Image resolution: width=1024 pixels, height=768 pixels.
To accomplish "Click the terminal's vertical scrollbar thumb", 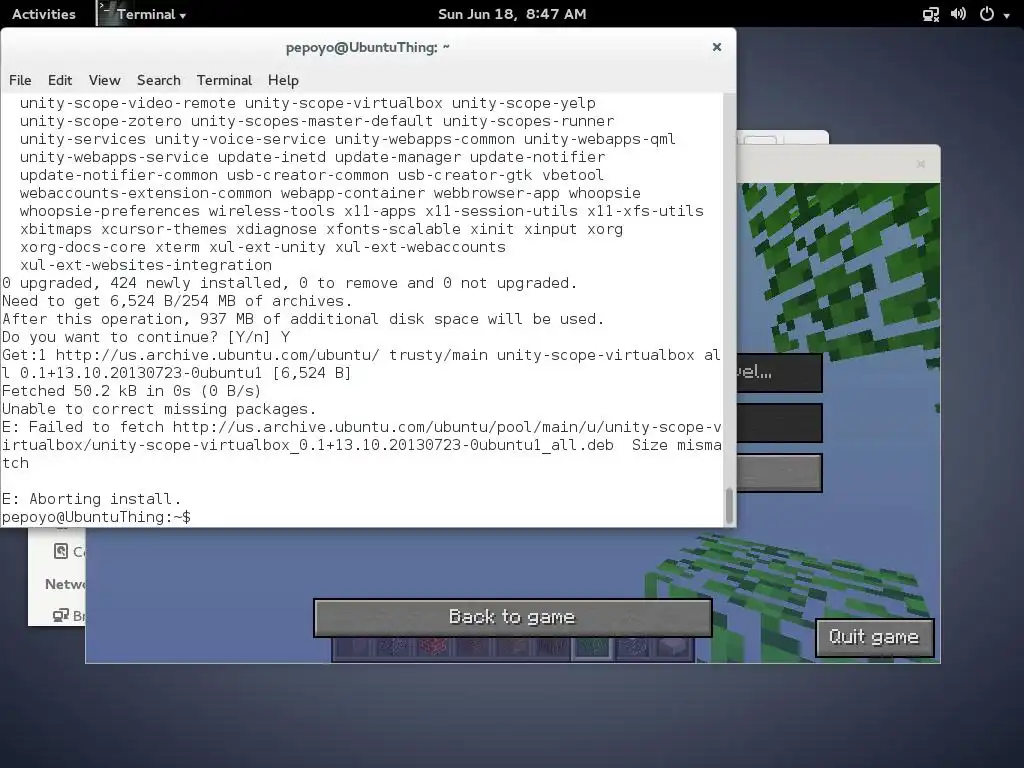I will click(729, 505).
